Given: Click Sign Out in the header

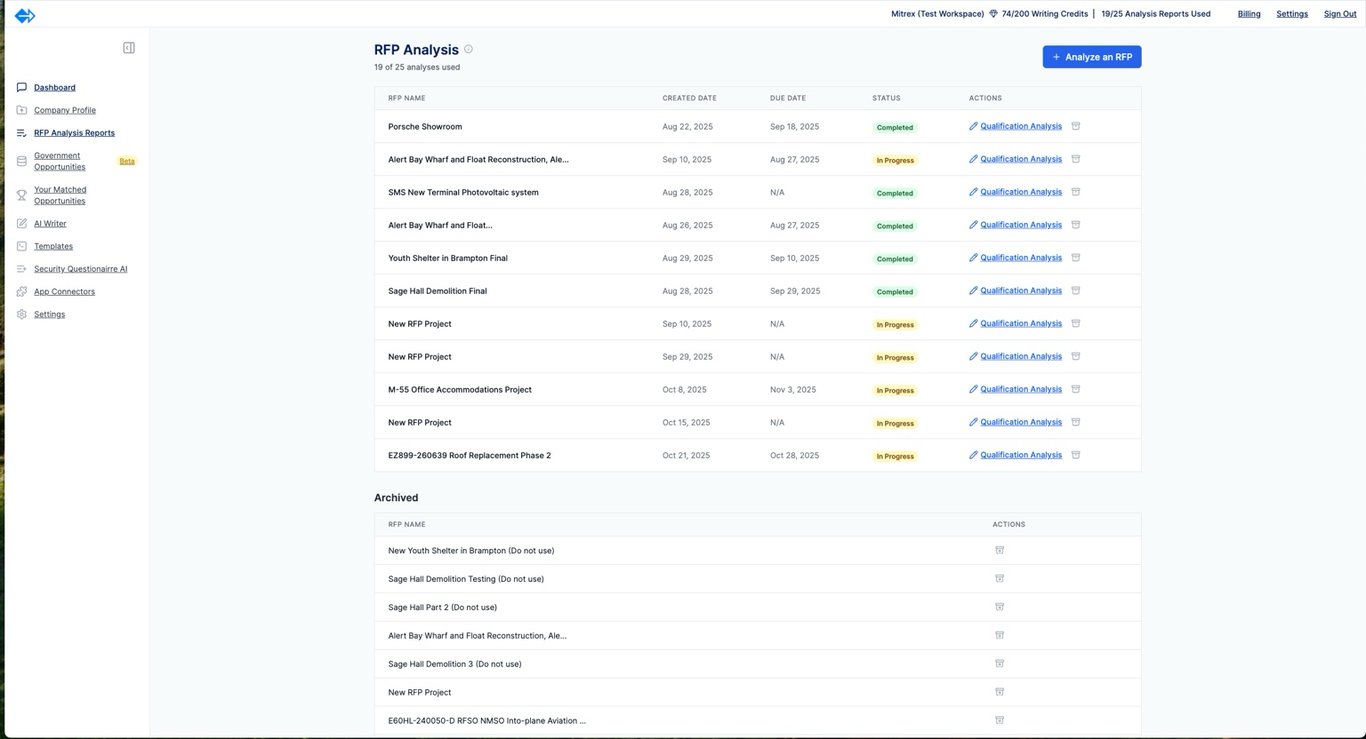Looking at the screenshot, I should click(x=1340, y=14).
